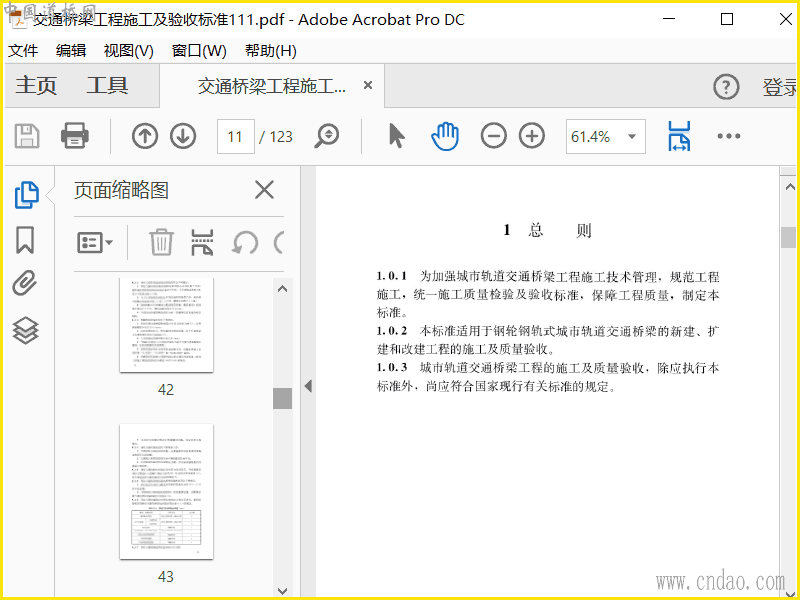Click the document scroll up arrow
Image resolution: width=800 pixels, height=600 pixels.
790,187
